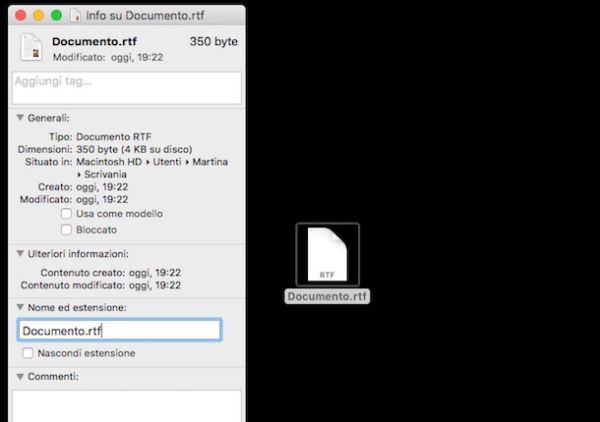
Task: Collapse the Generali section
Action: pos(21,118)
